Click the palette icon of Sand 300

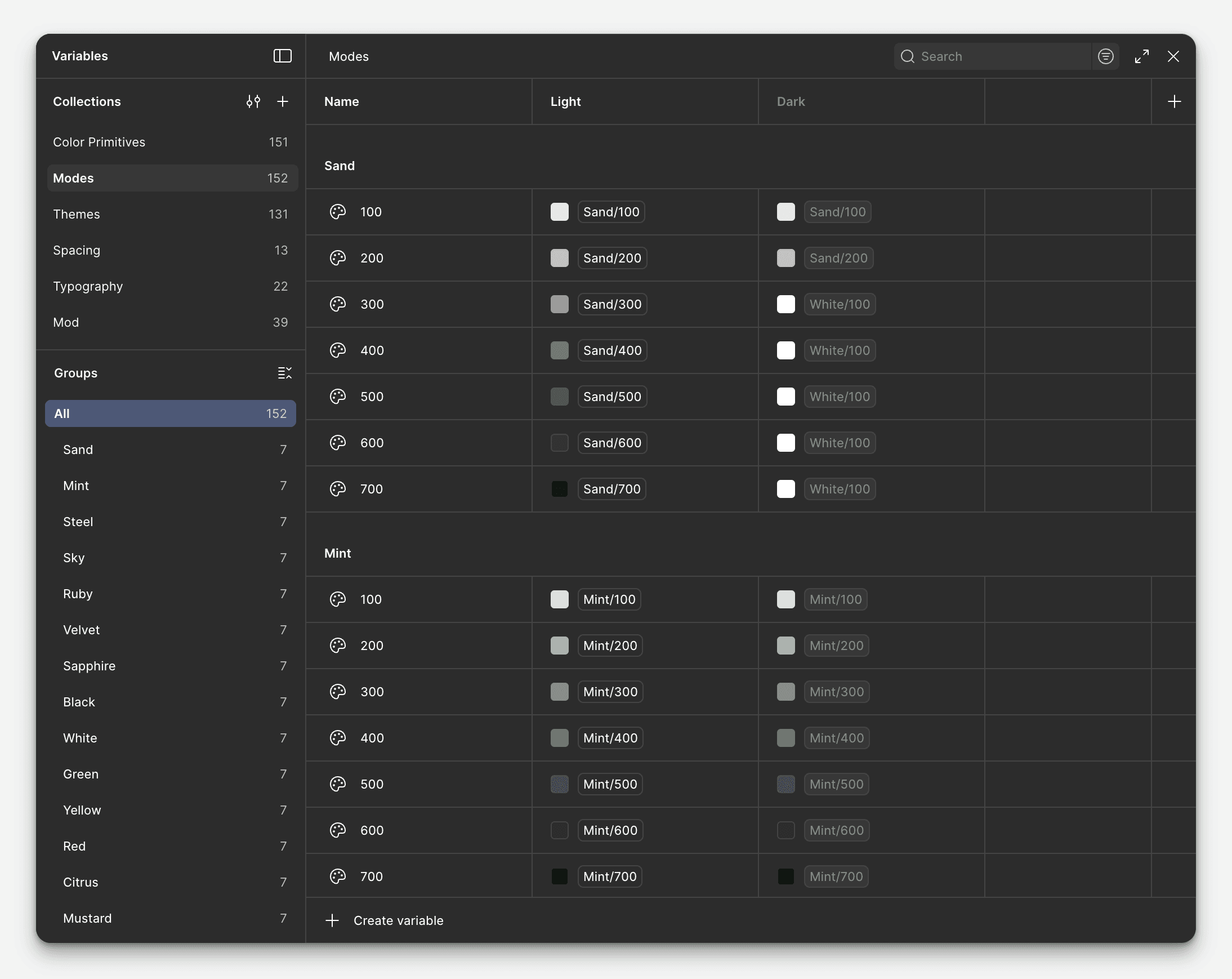(338, 304)
